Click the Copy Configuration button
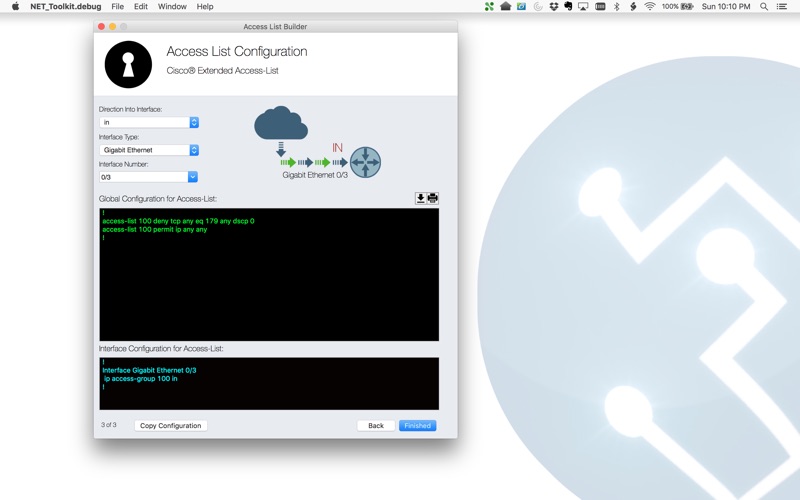 tap(171, 426)
